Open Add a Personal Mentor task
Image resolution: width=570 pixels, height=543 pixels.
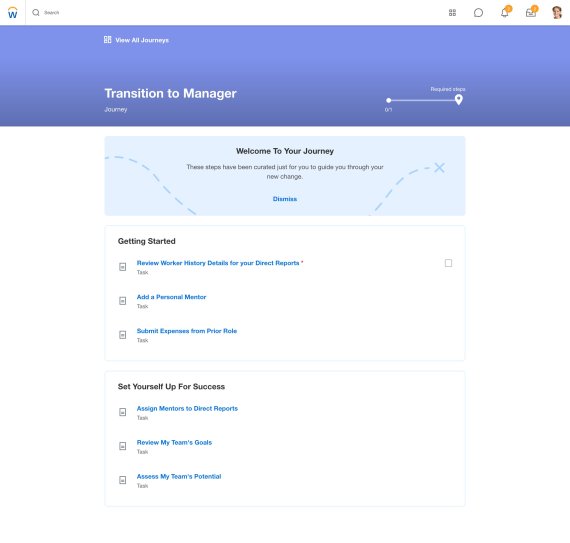[171, 297]
